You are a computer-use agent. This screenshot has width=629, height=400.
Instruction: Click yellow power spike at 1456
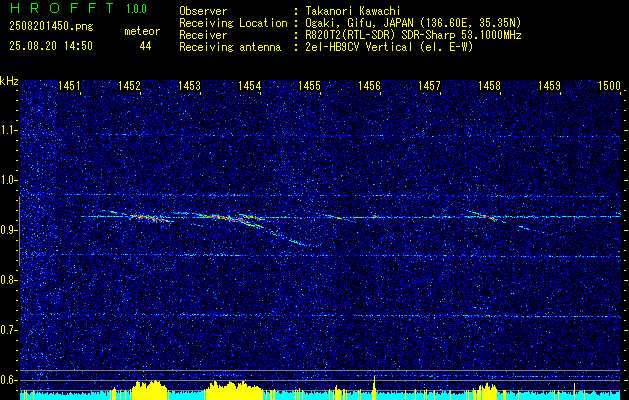[x=374, y=387]
